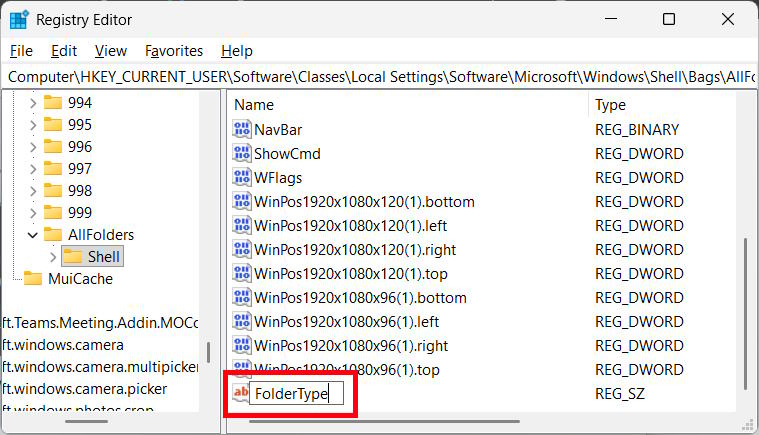The image size is (759, 435).
Task: Expand the 995 key
Action: pos(33,125)
